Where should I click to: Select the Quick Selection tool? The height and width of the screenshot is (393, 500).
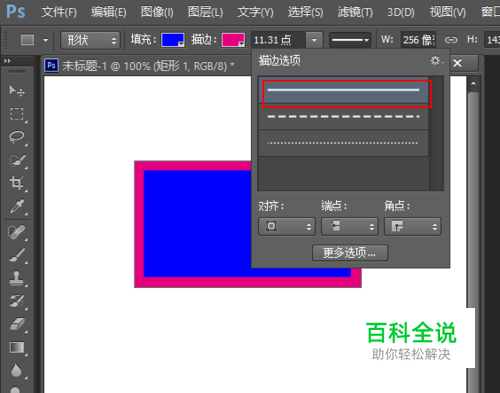coord(17,160)
